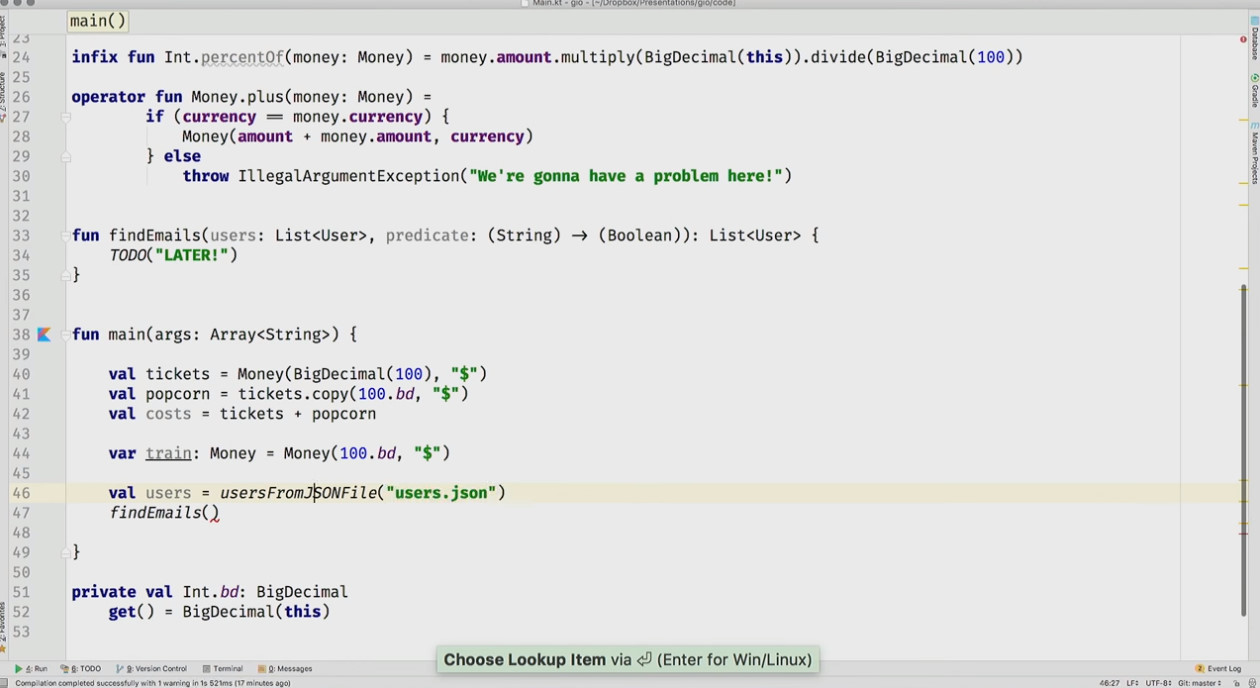Viewport: 1260px width, 688px height.
Task: Click the popcorn variable declaration on line 41
Action: pos(178,394)
